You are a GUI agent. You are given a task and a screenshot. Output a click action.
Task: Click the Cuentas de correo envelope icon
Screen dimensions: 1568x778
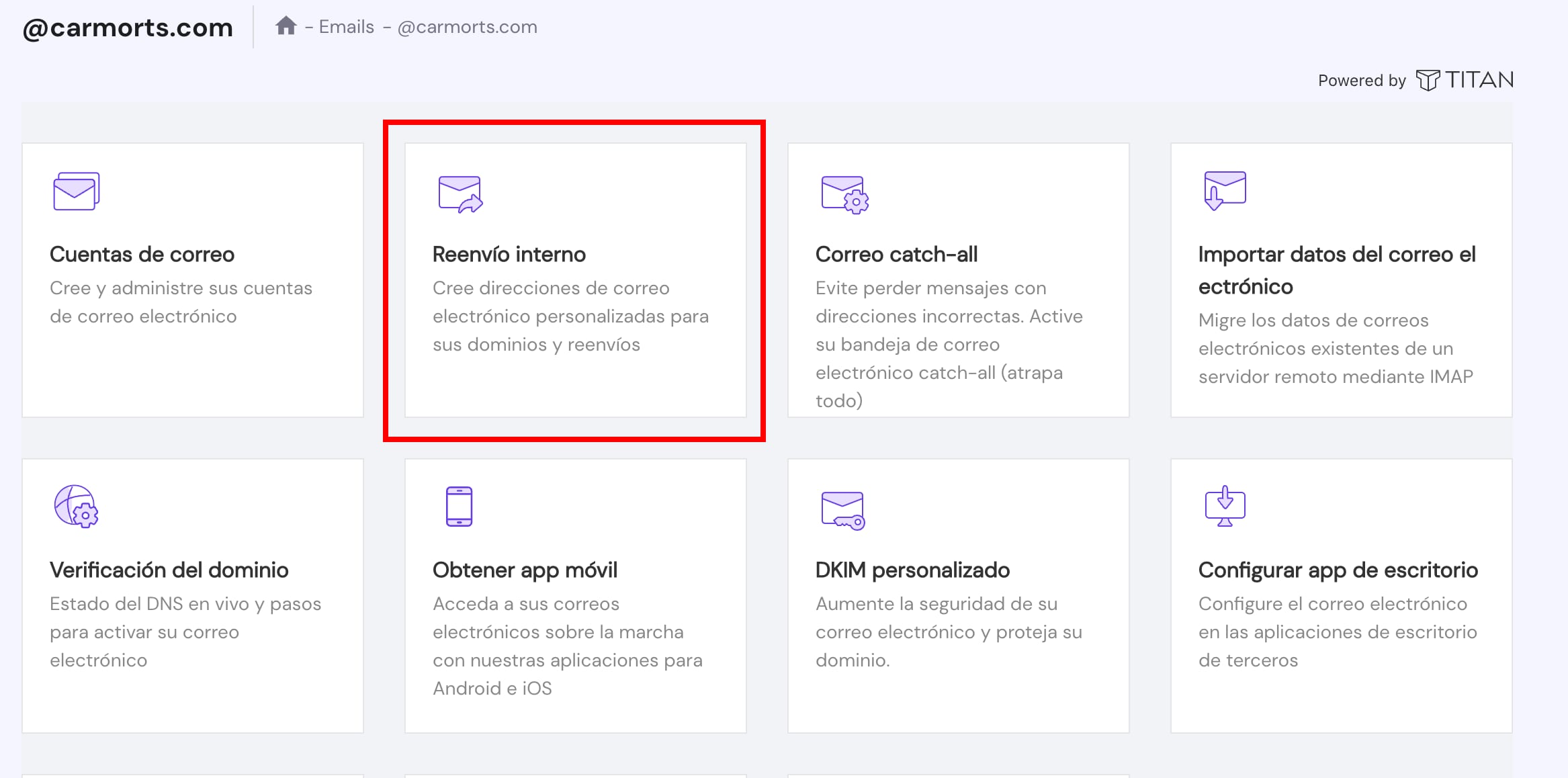(76, 191)
